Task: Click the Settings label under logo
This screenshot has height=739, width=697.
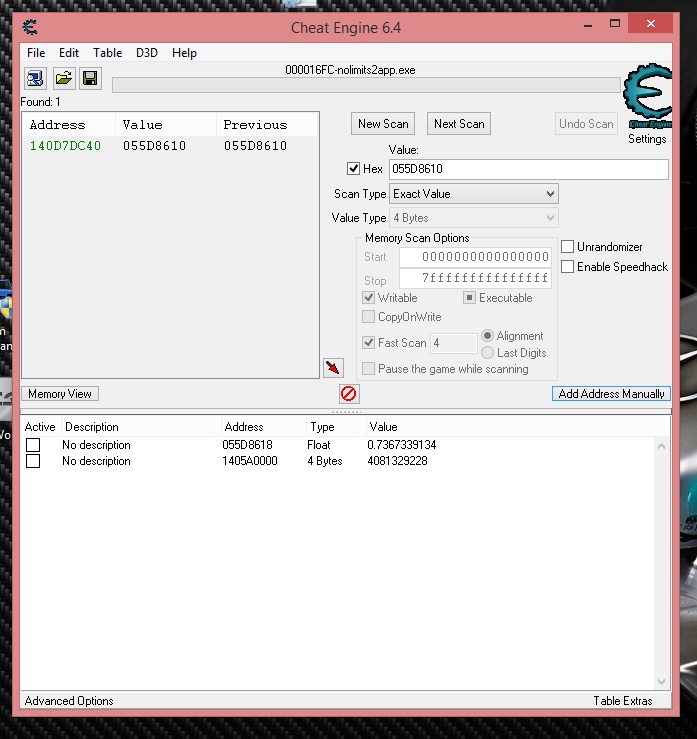Action: coord(647,139)
